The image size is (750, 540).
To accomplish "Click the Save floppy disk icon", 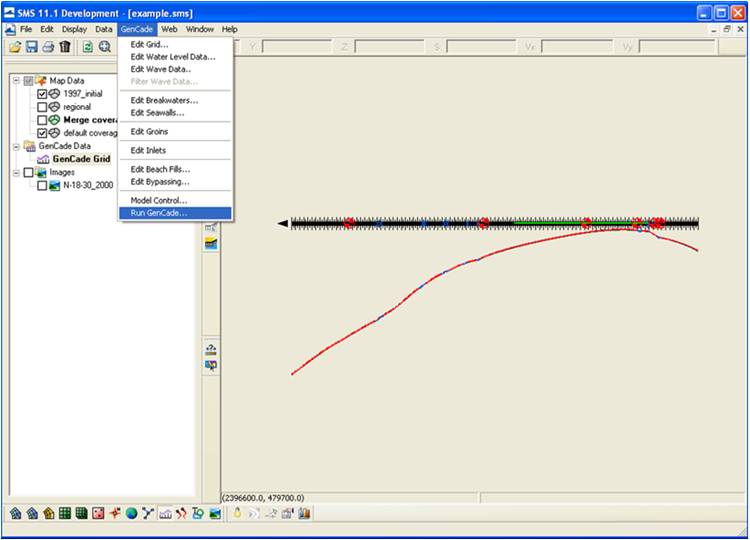I will tap(32, 47).
